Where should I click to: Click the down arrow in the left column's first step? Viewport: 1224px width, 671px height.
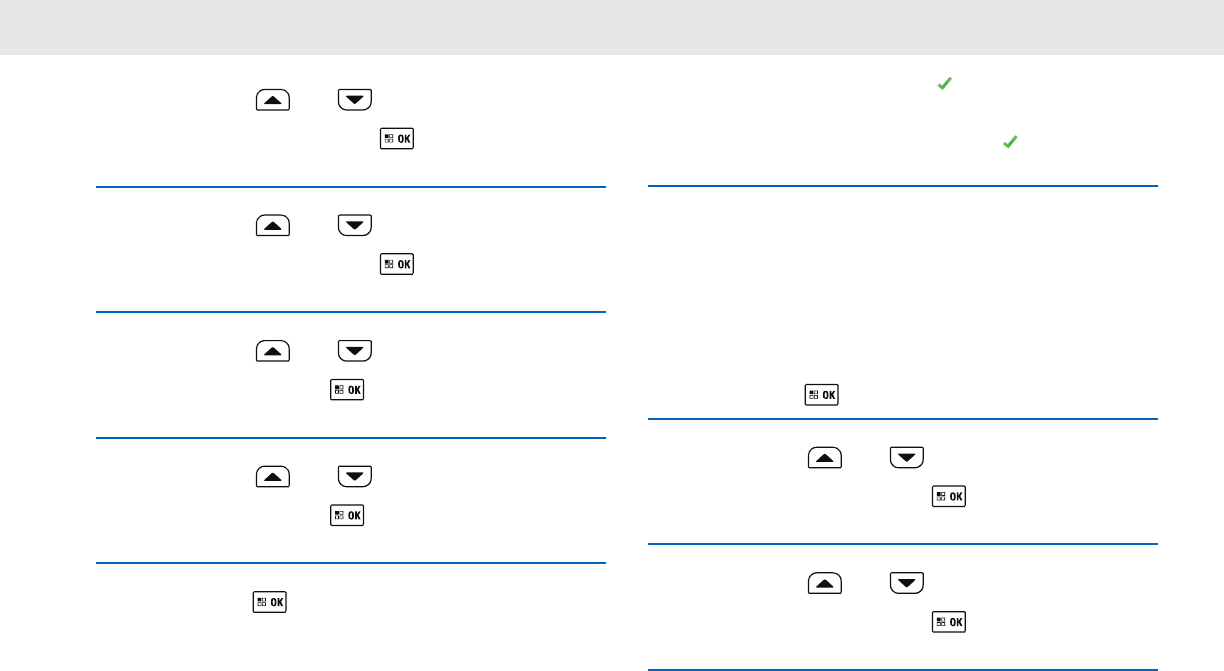pos(355,99)
